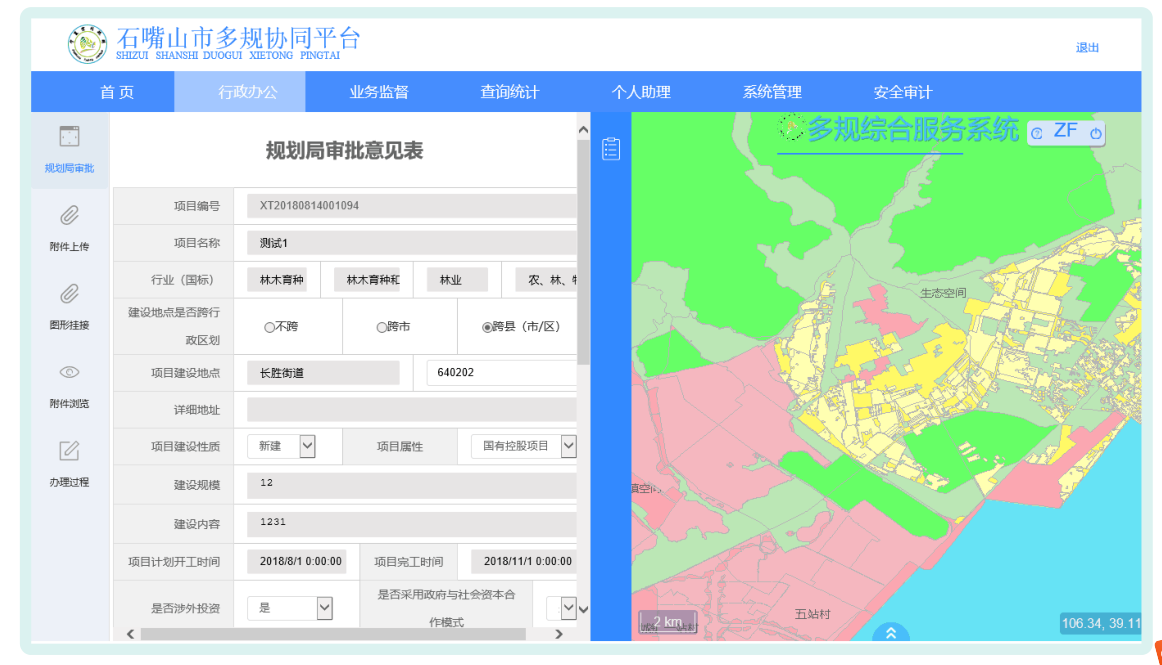This screenshot has height=665, width=1162.
Task: Click the power icon next to ZF
Action: click(1095, 133)
